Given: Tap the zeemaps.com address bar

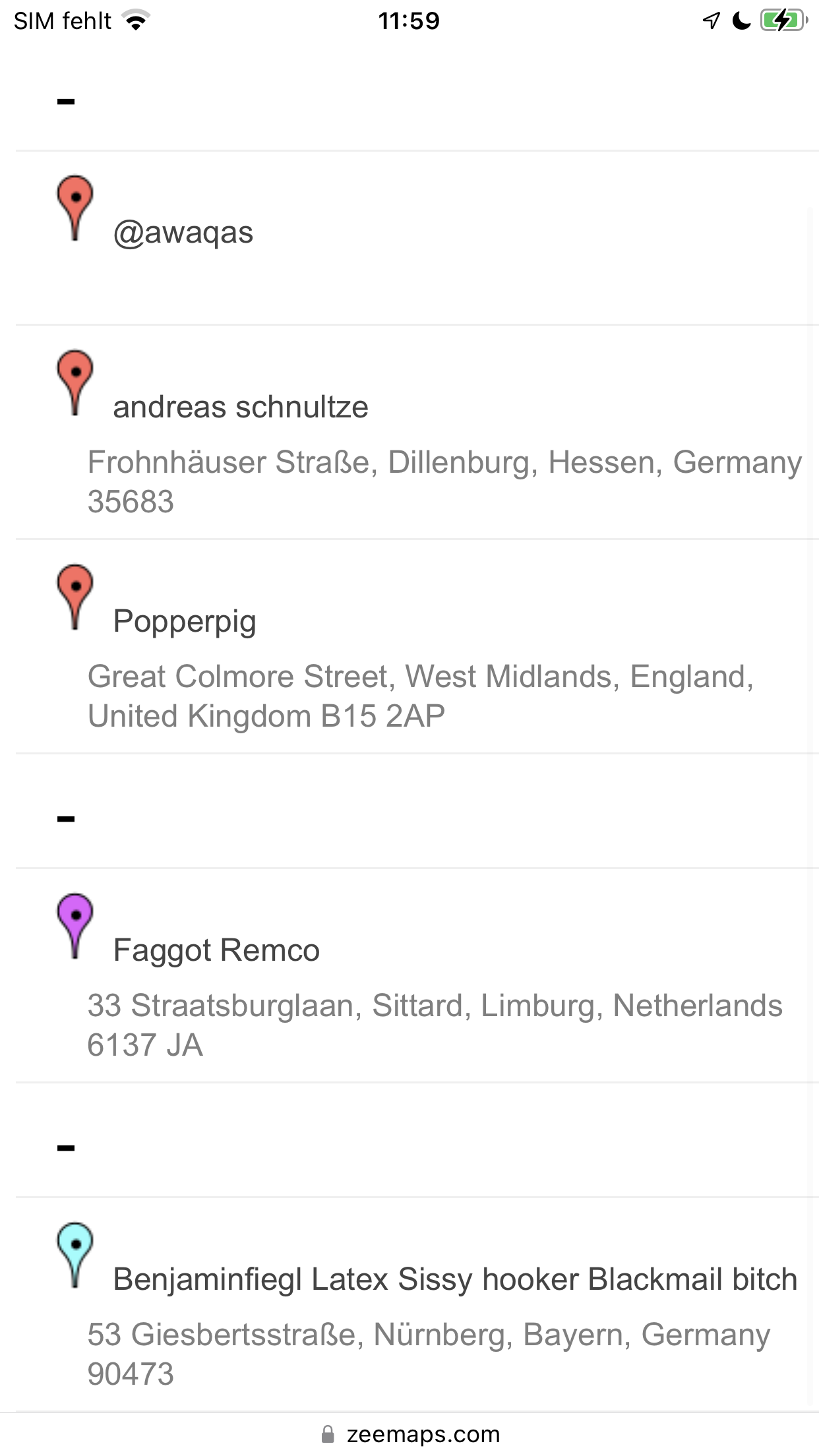Looking at the screenshot, I should tap(422, 1434).
